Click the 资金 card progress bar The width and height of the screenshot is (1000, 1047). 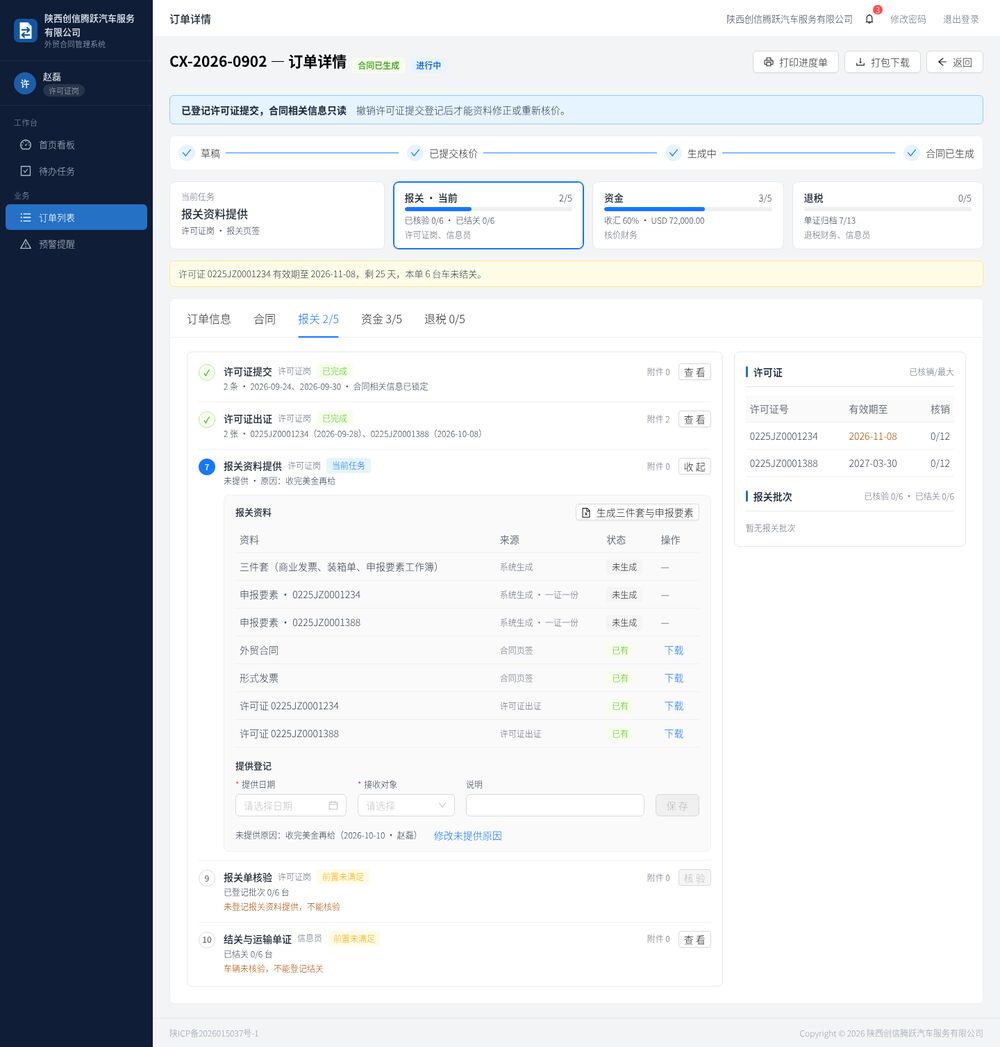[688, 209]
